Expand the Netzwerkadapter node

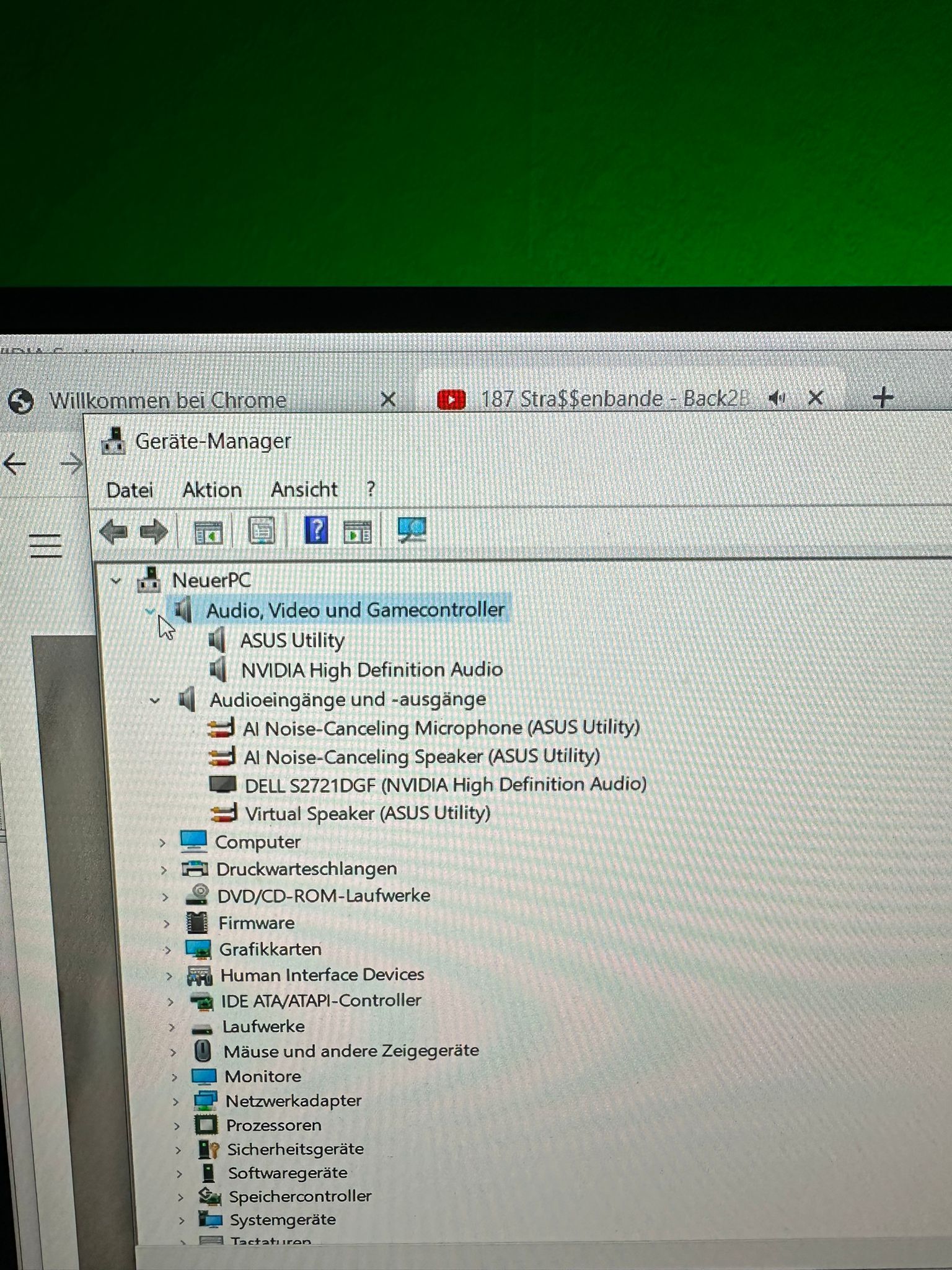175,1102
